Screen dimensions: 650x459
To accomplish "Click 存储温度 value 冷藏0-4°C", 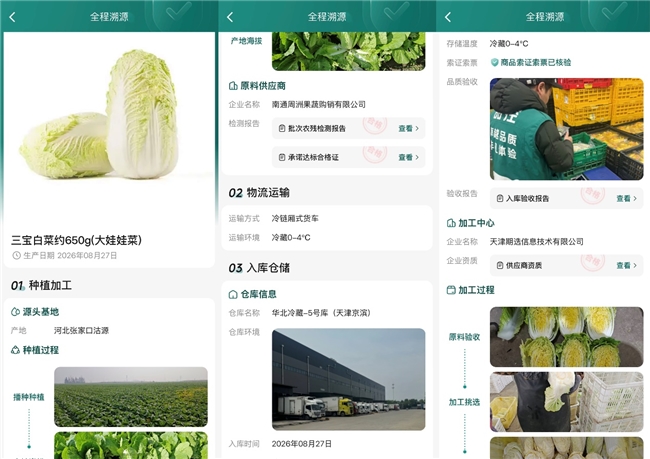I will coord(509,44).
